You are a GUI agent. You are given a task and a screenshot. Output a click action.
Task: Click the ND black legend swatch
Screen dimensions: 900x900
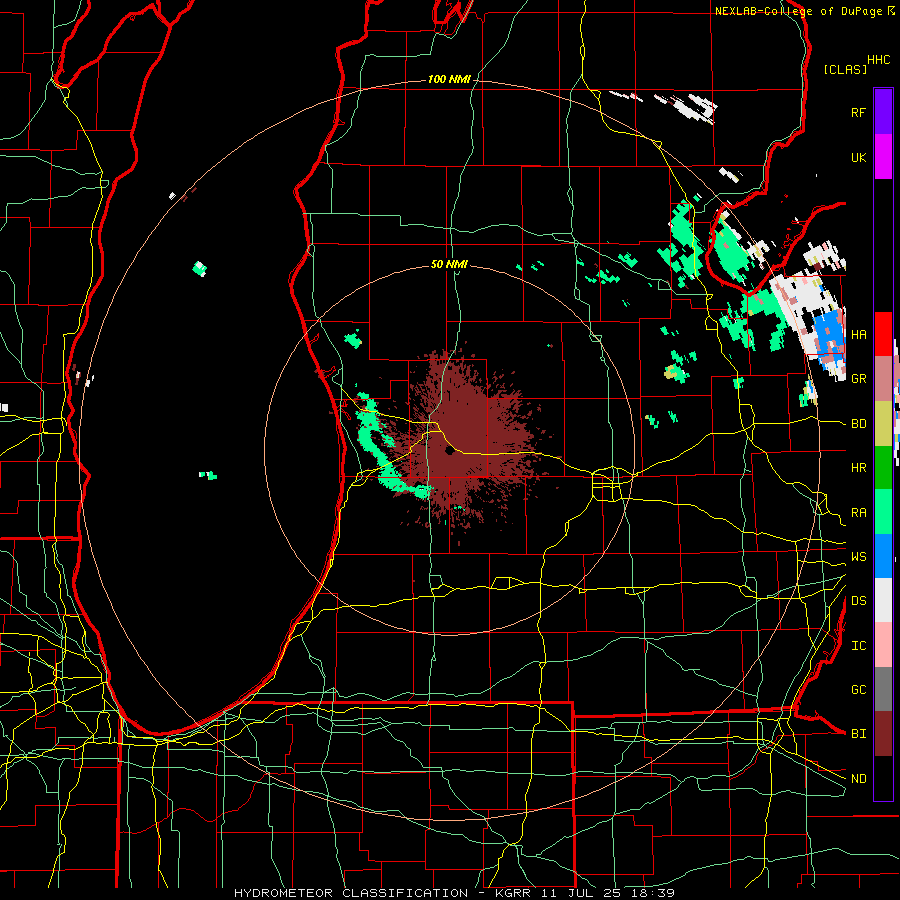(883, 778)
